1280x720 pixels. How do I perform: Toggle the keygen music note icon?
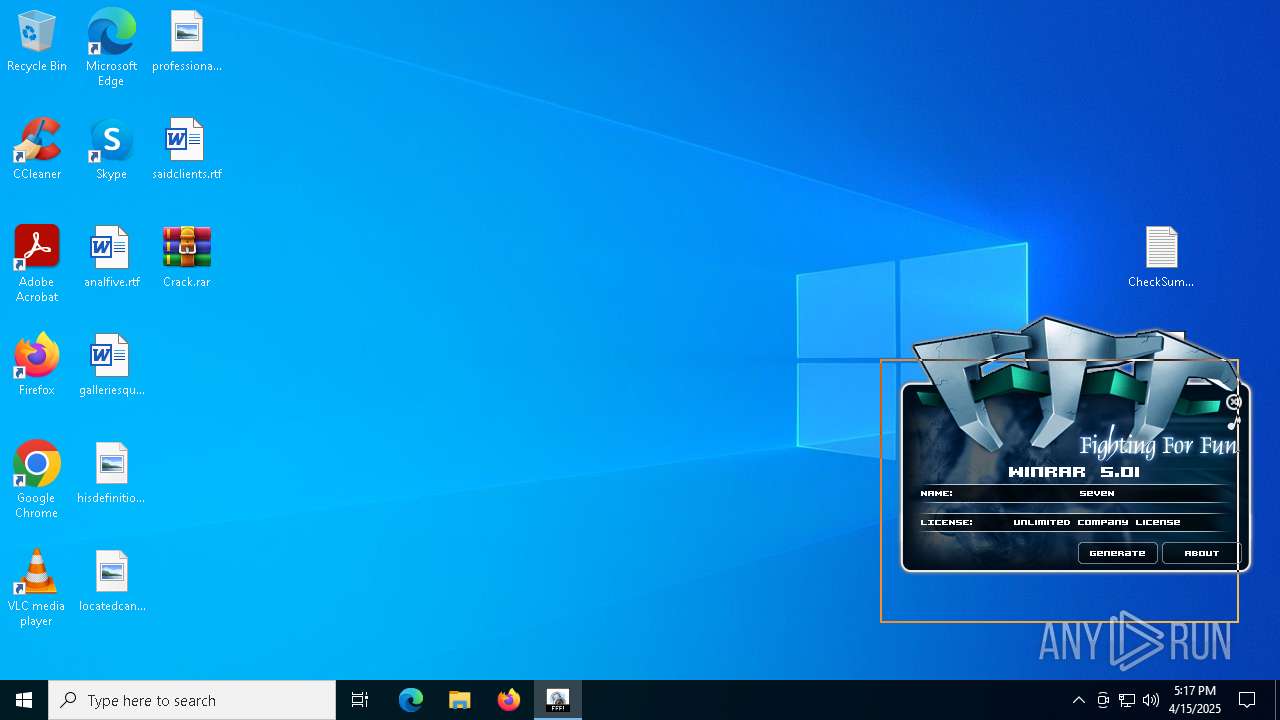coord(1233,423)
